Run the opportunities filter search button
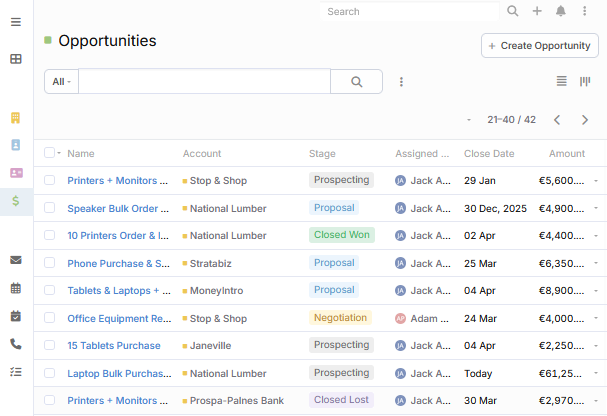Screen dimensions: 607x416 tap(357, 82)
